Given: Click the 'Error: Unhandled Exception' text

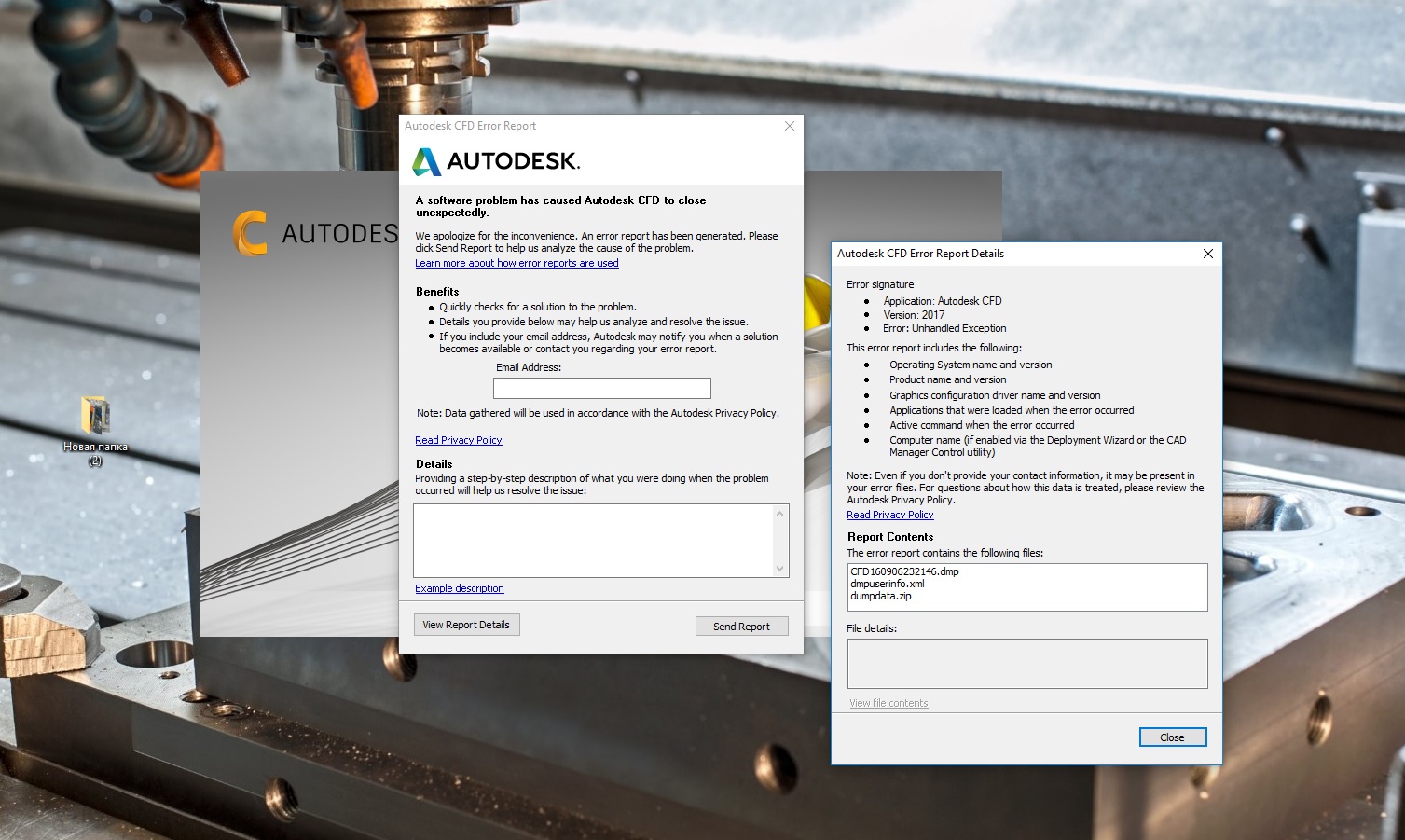Looking at the screenshot, I should click(x=944, y=329).
